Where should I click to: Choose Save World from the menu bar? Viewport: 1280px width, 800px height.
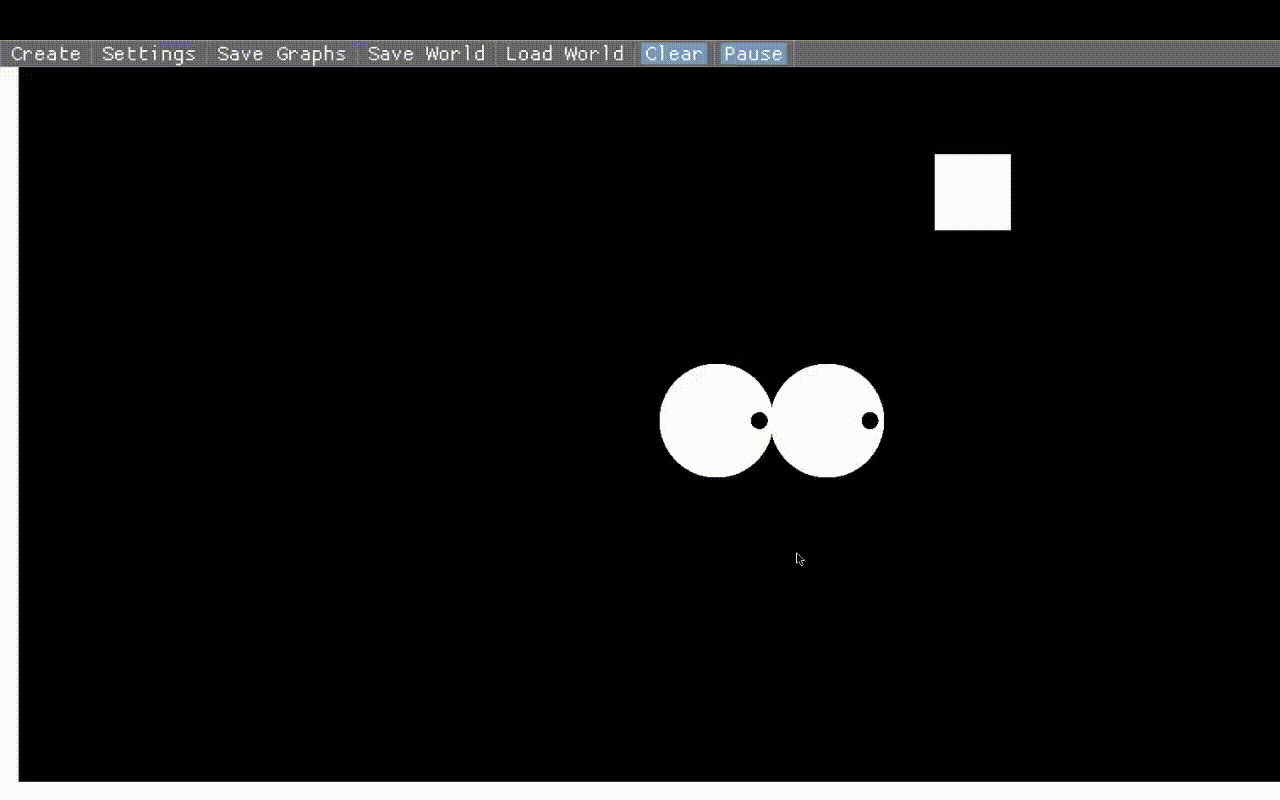pyautogui.click(x=426, y=54)
